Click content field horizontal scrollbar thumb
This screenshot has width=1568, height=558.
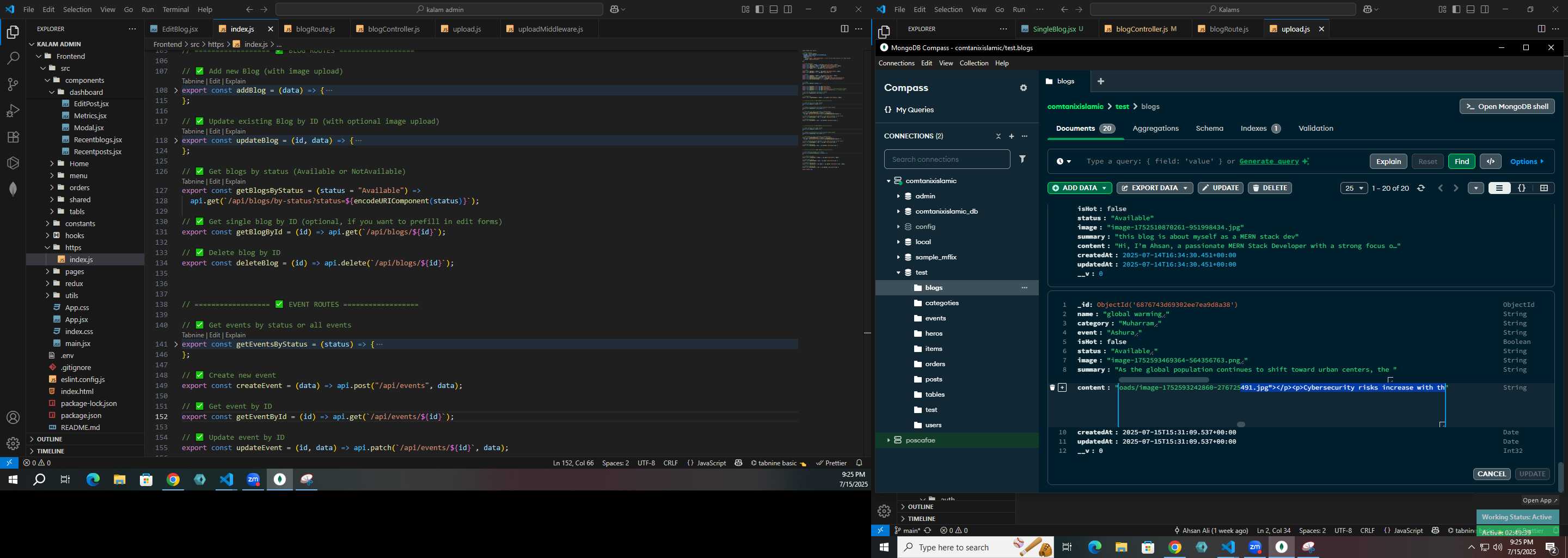(1241, 424)
